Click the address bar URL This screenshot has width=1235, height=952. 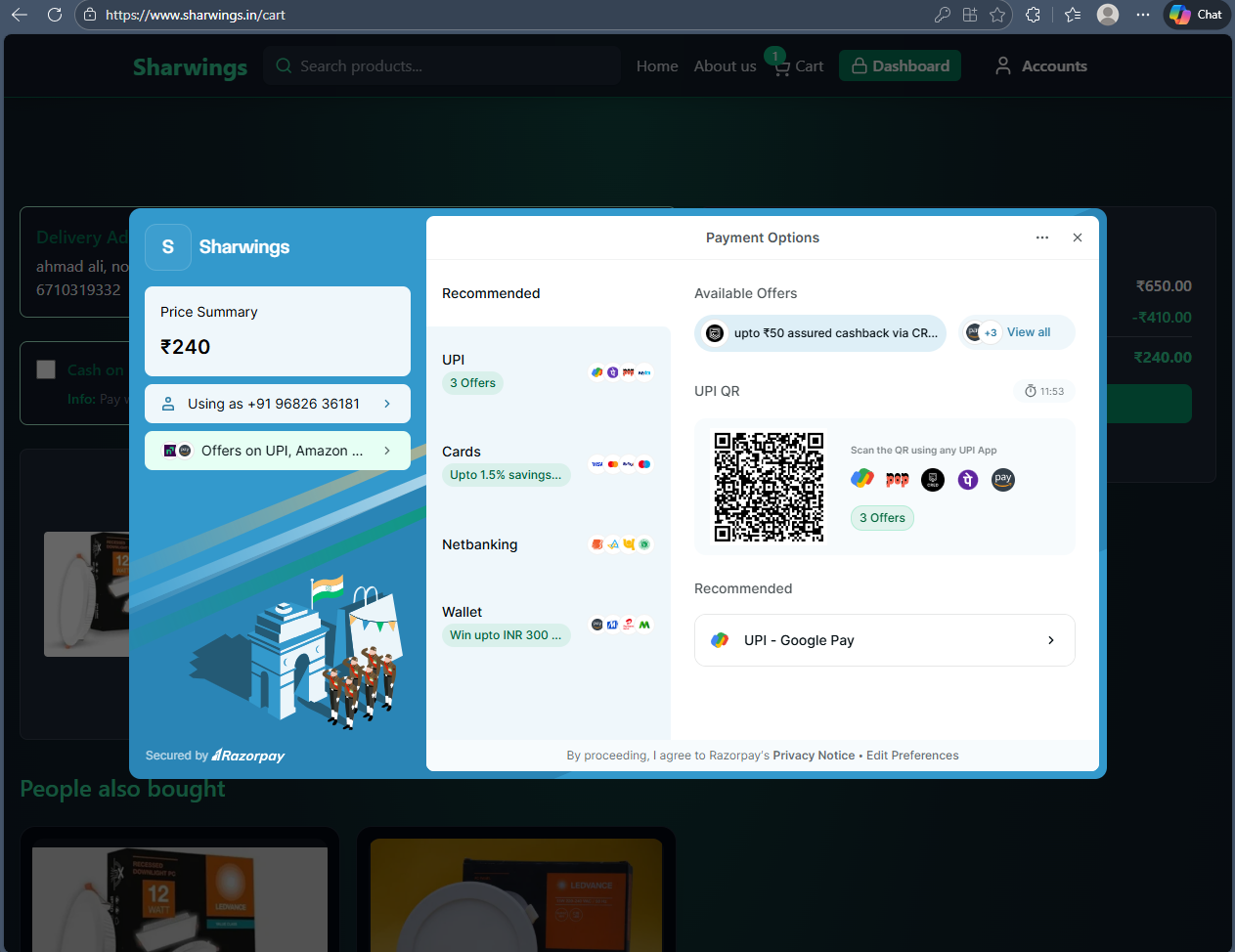tap(196, 15)
